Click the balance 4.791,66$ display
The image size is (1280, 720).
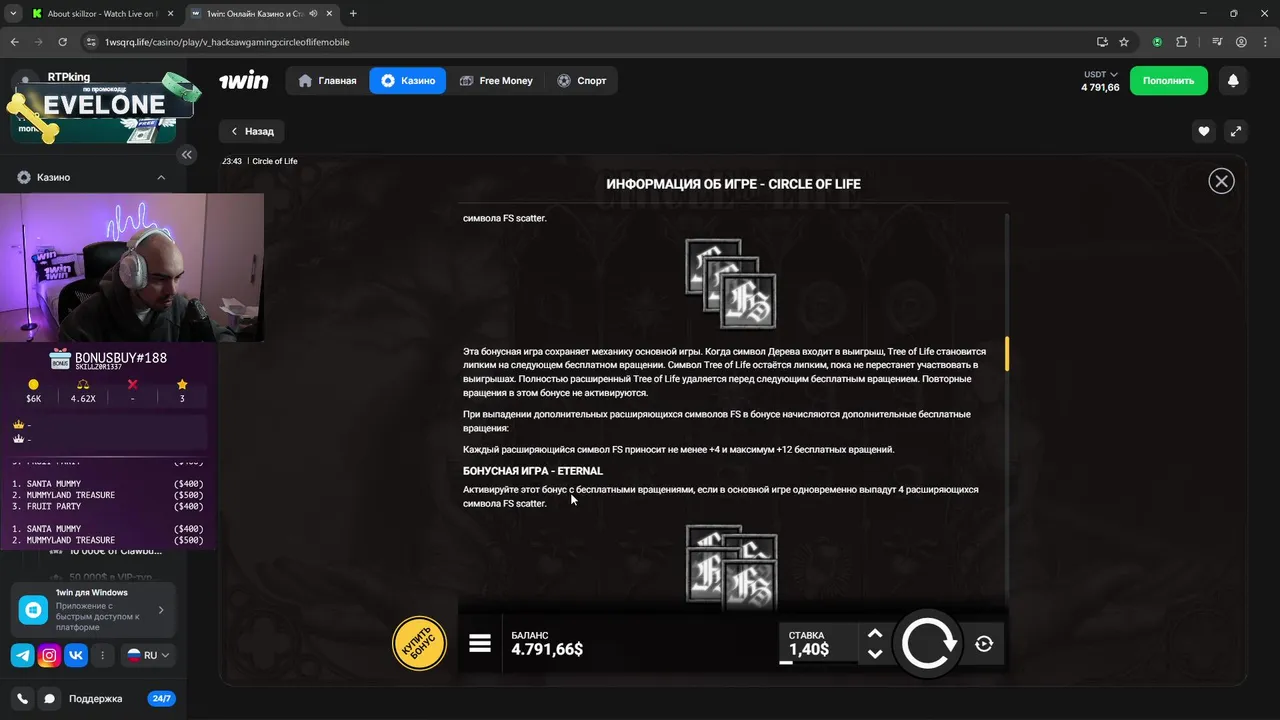(x=547, y=649)
